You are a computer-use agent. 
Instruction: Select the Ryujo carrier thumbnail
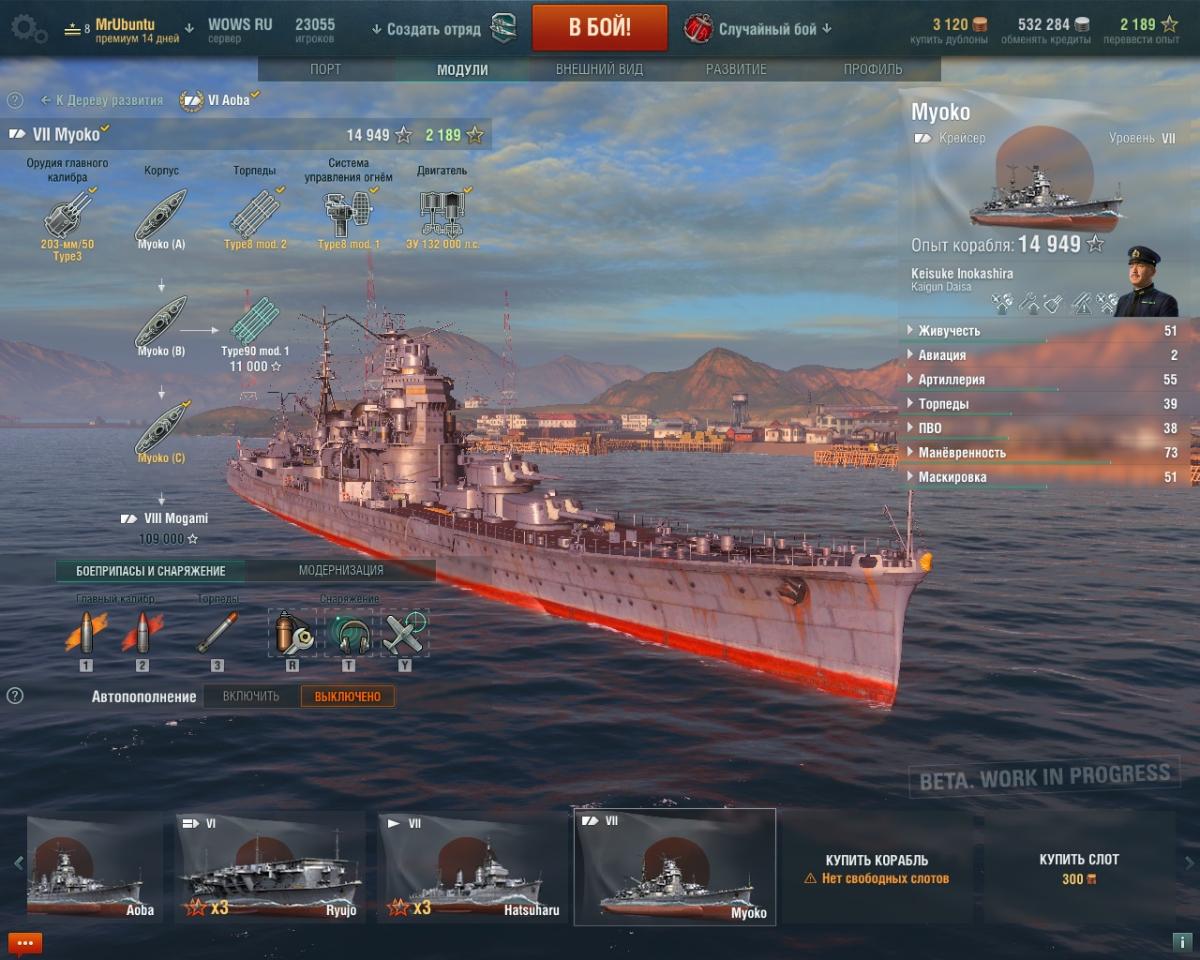pos(270,867)
